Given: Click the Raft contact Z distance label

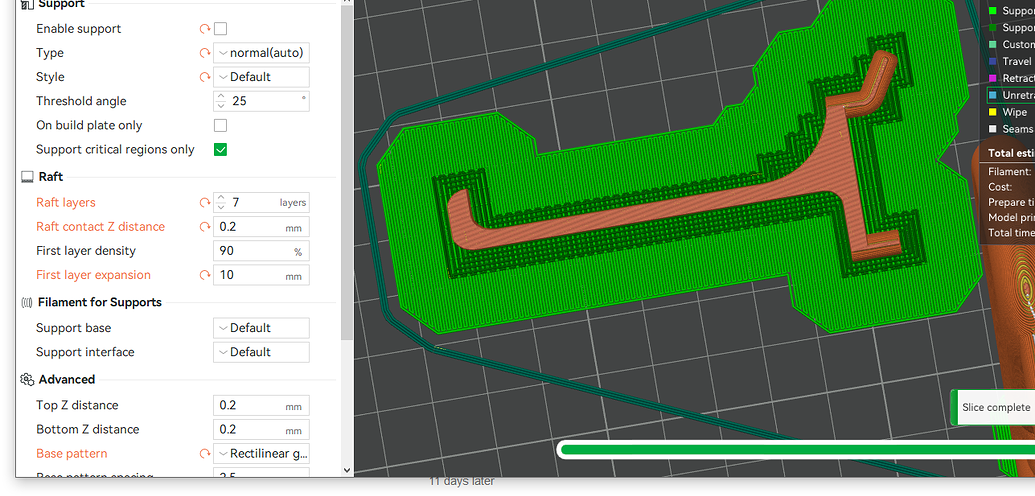Looking at the screenshot, I should [x=100, y=227].
